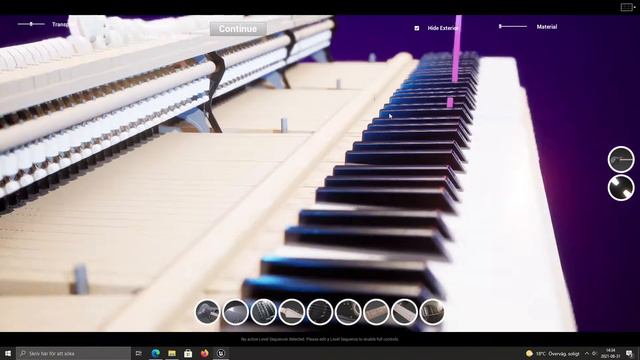Open the Windows Start menu
This screenshot has width=640, height=360.
[x=8, y=353]
